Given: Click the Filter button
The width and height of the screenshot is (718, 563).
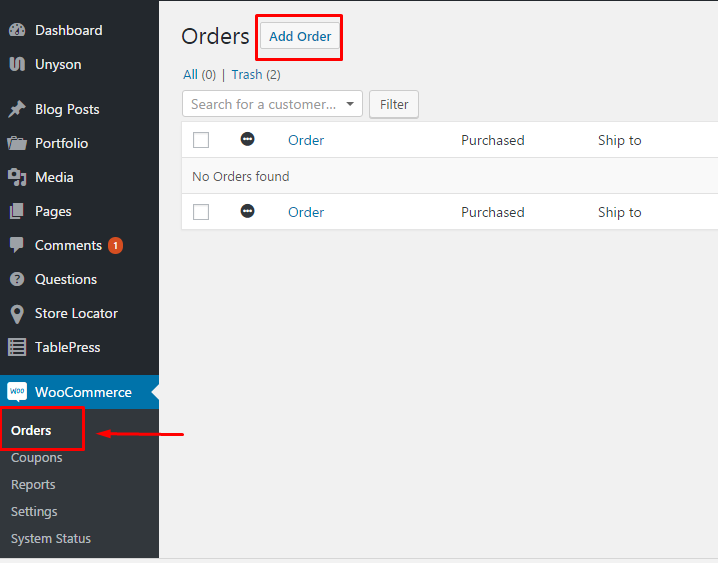Looking at the screenshot, I should [x=394, y=104].
